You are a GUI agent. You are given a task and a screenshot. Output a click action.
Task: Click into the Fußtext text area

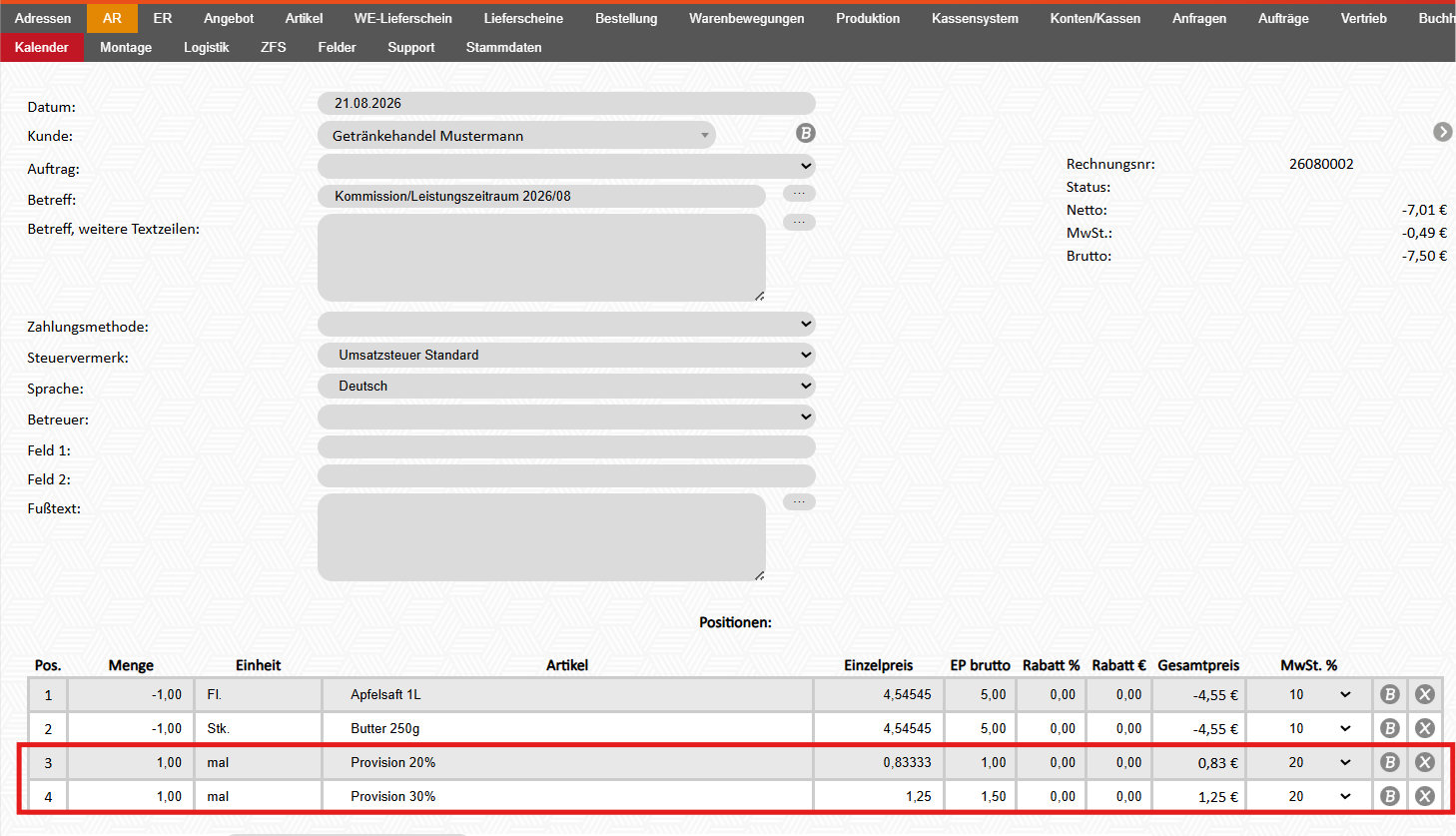(541, 537)
